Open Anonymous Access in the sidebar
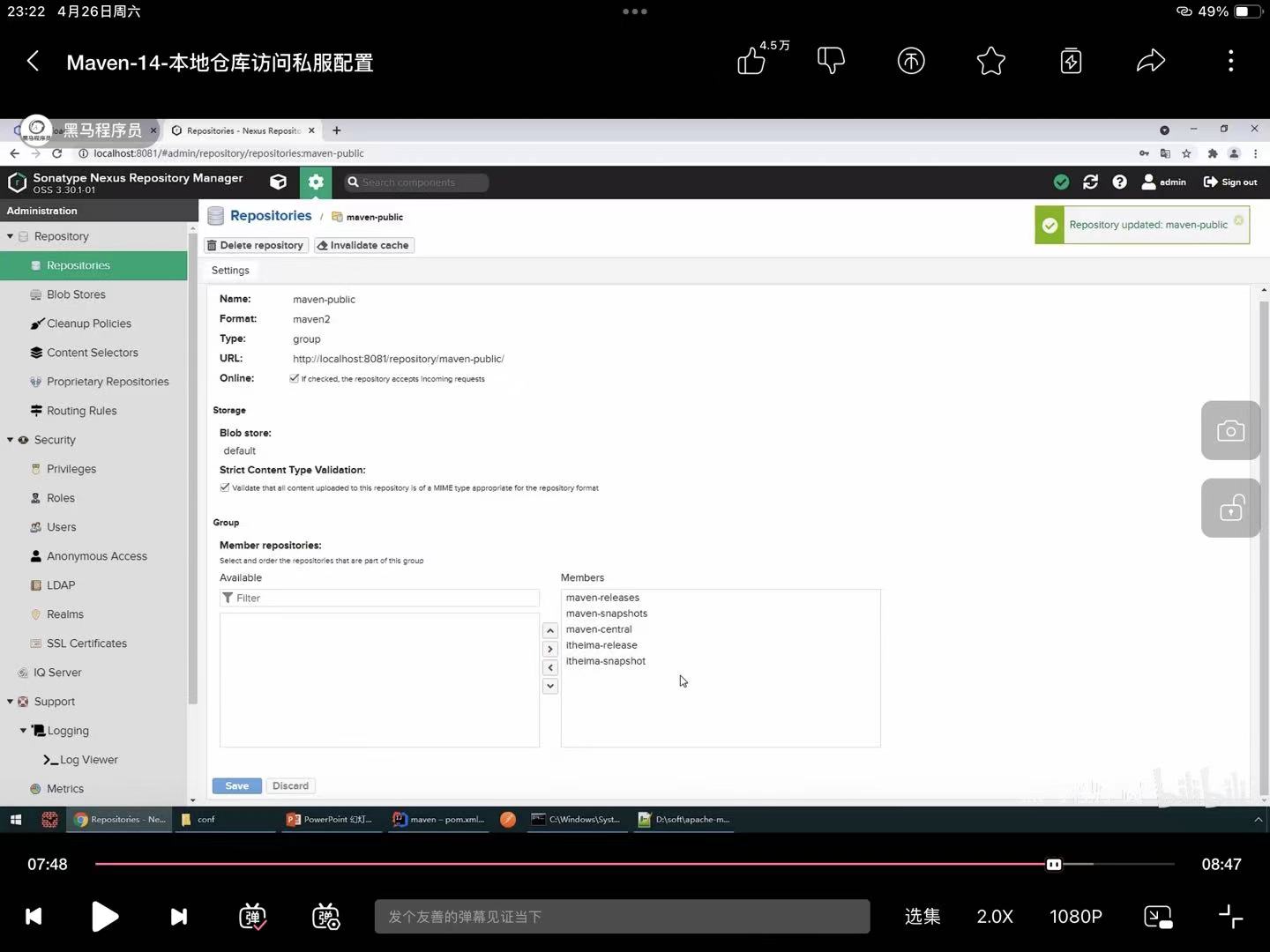1270x952 pixels. click(x=93, y=556)
